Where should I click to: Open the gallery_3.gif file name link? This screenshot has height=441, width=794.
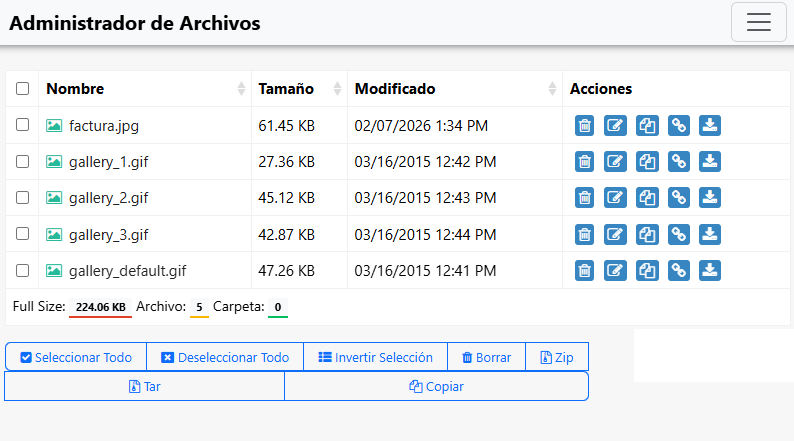108,234
